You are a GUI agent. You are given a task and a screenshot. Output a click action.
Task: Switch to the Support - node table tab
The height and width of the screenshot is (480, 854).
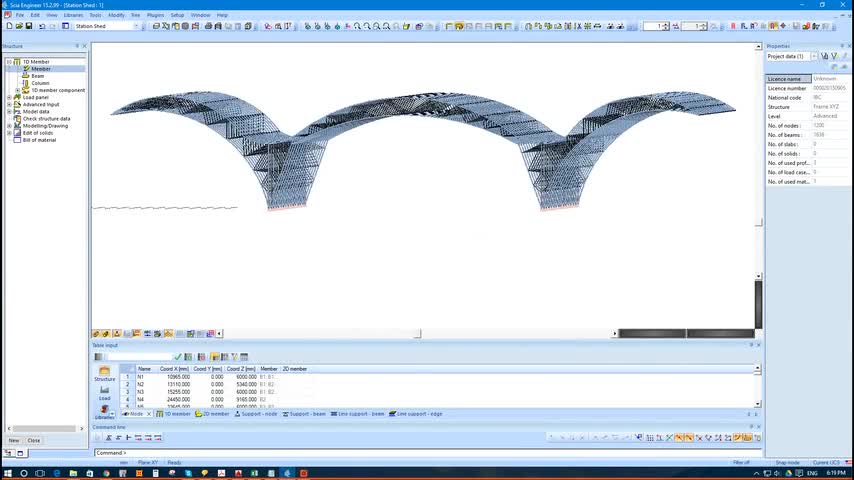pos(256,414)
